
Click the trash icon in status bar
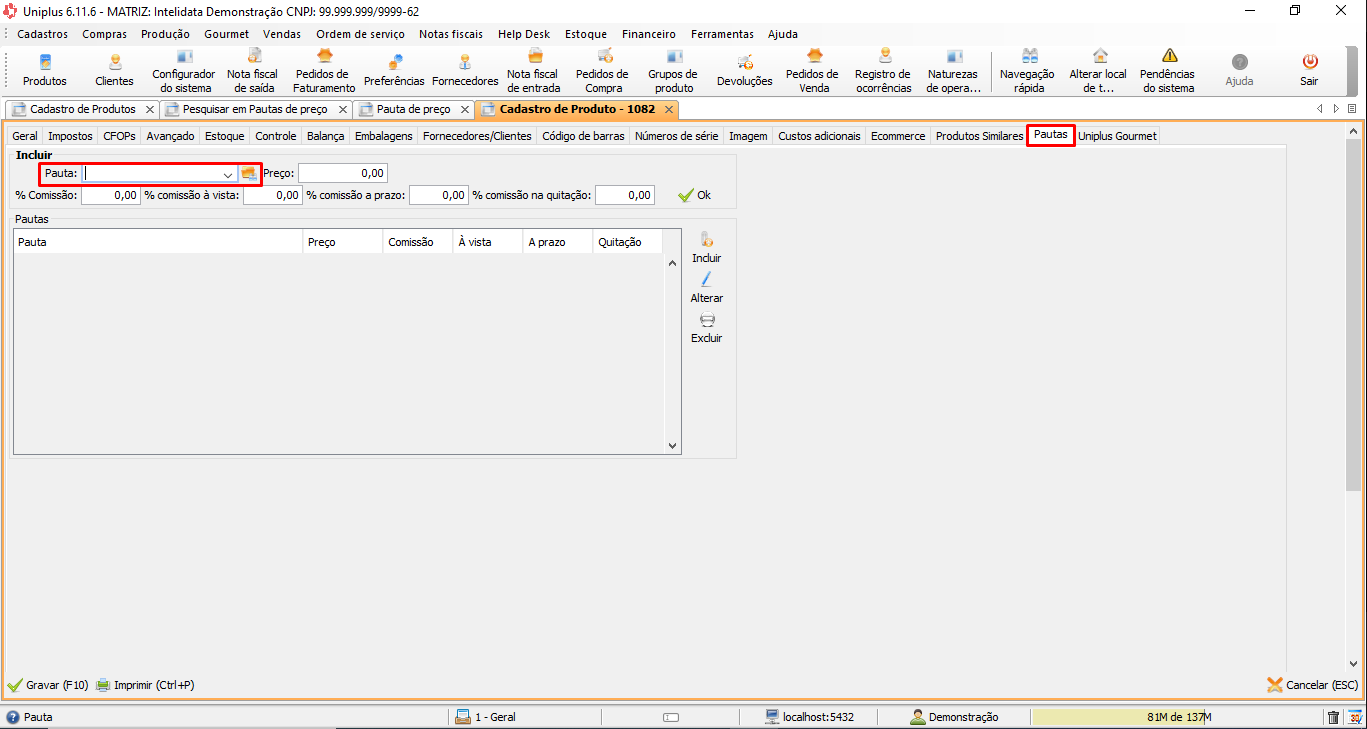point(1333,717)
